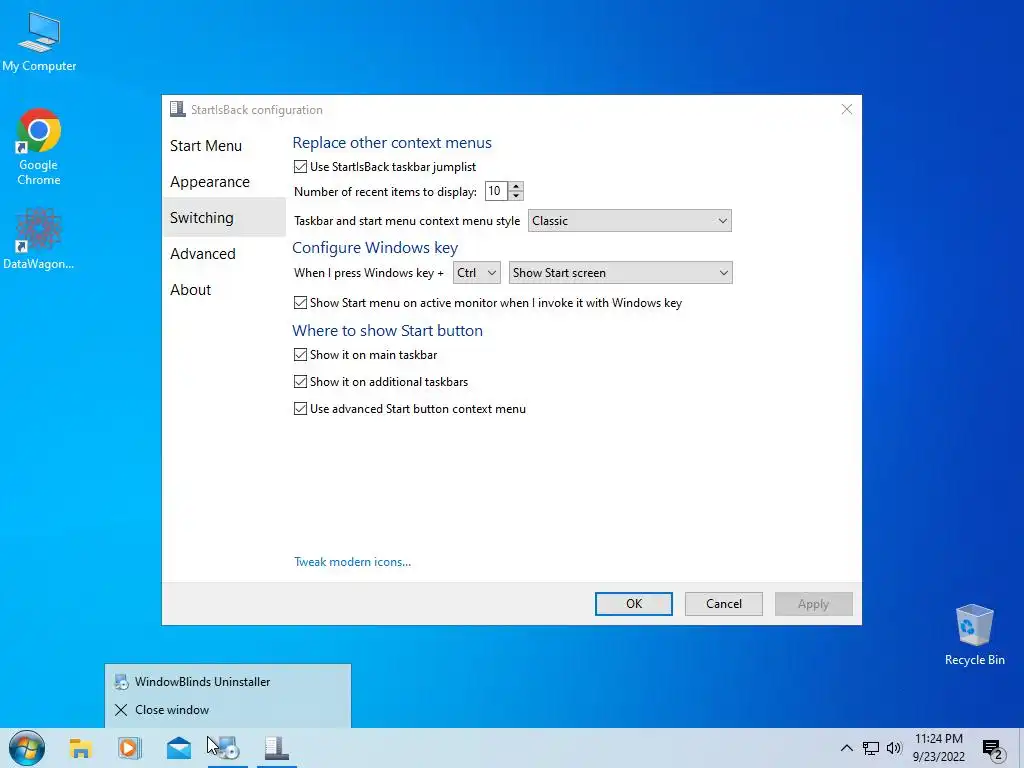Open the Show Start screen dropdown
The width and height of the screenshot is (1024, 768).
tap(620, 273)
